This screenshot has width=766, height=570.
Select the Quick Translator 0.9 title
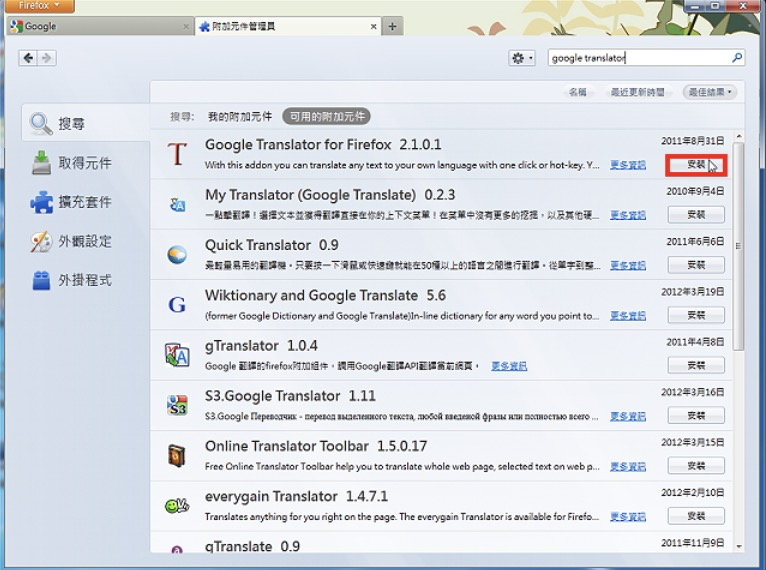[272, 245]
